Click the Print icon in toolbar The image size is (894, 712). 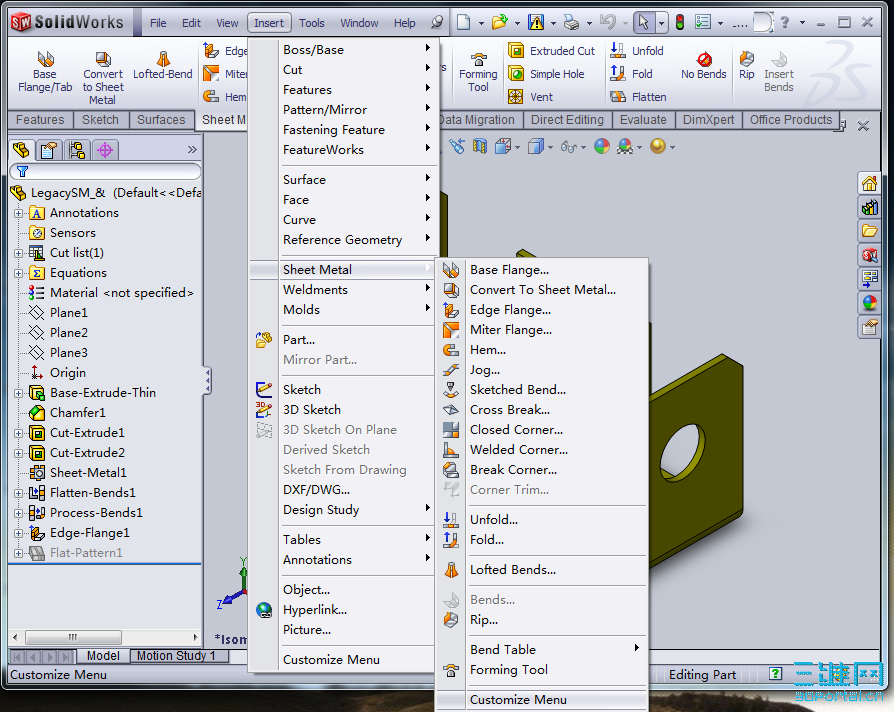(x=571, y=22)
